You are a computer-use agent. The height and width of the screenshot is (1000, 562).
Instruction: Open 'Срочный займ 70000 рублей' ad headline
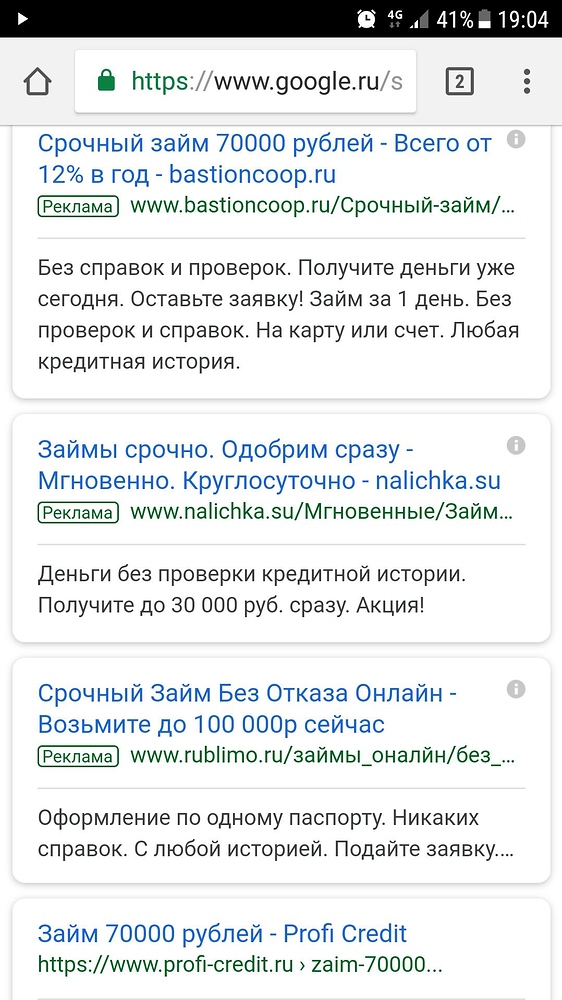tap(265, 159)
